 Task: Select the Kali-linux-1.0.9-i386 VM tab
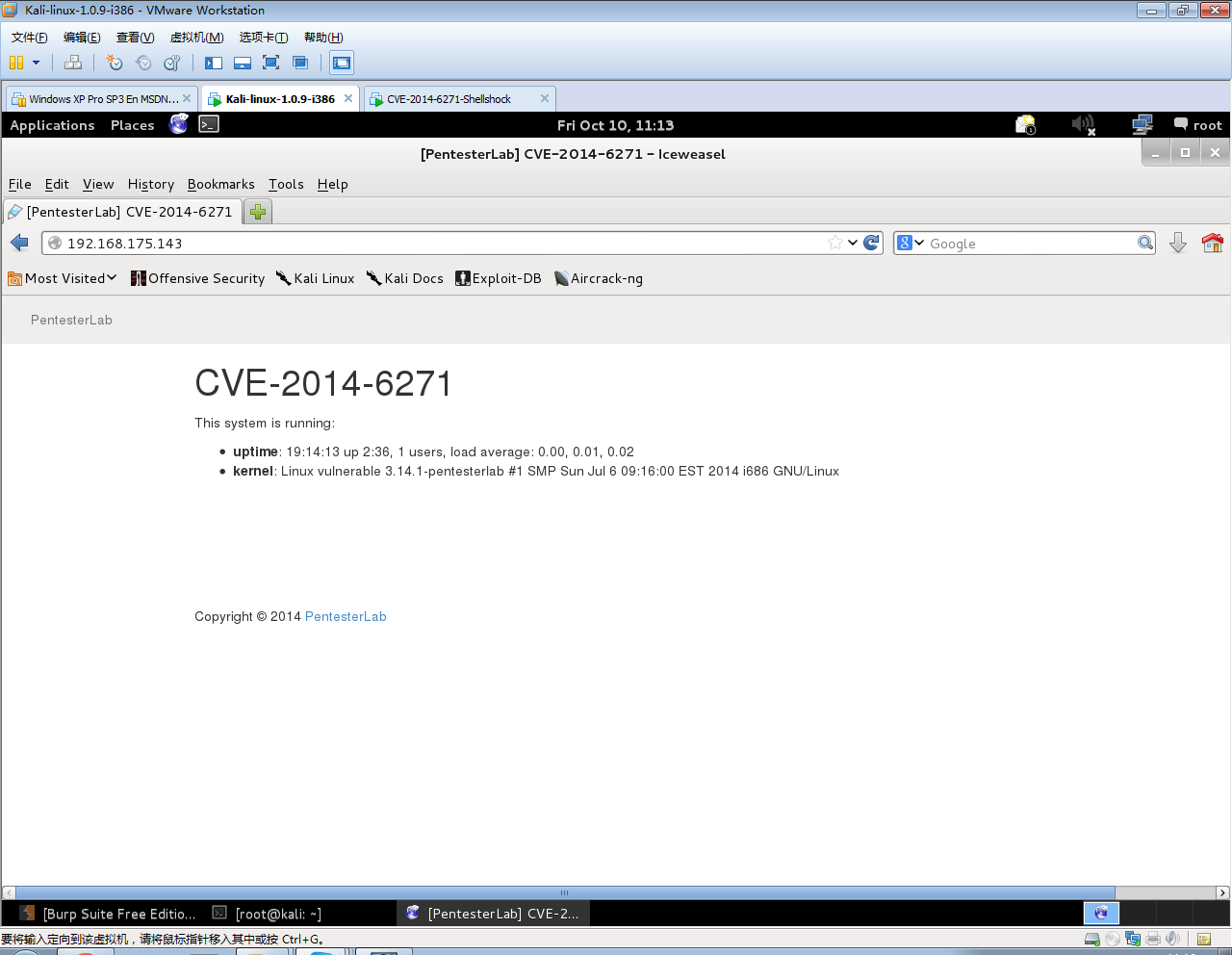[280, 99]
